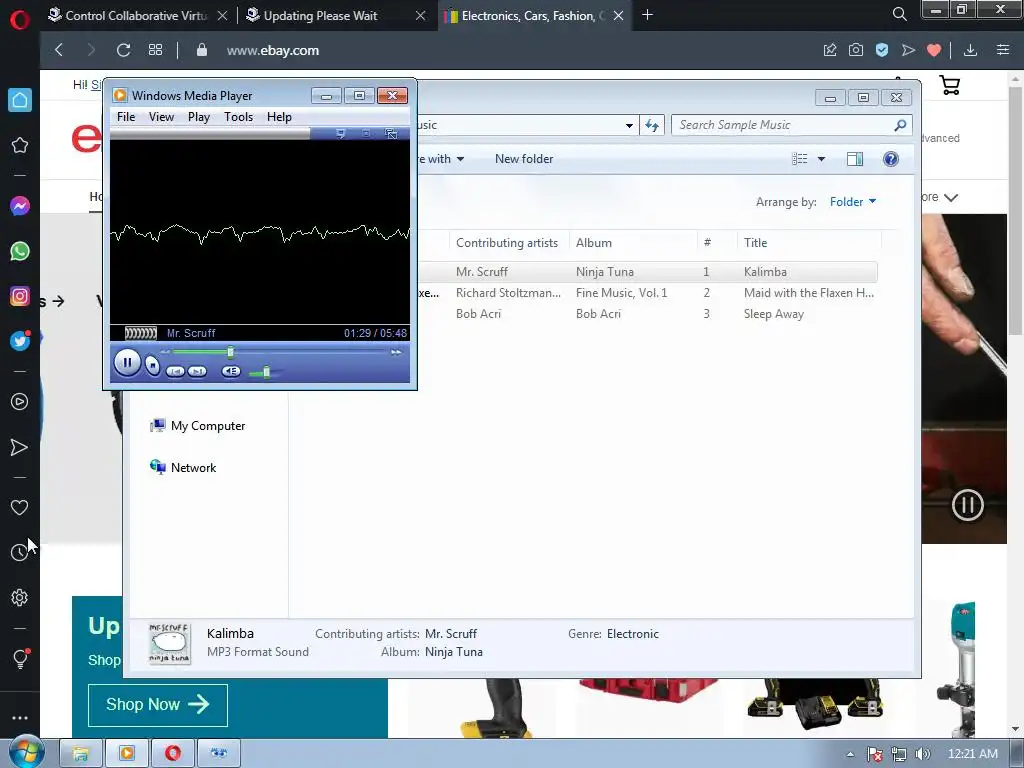Open WhatsApp in Opera sidebar
This screenshot has height=768, width=1024.
pos(20,251)
